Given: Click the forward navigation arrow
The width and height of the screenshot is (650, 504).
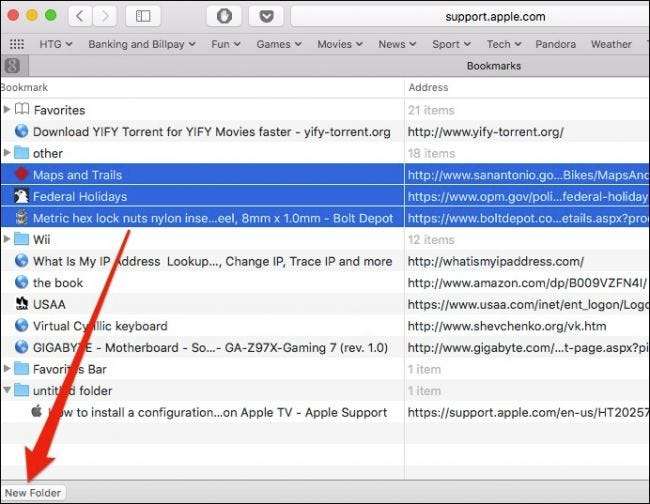Looking at the screenshot, I should point(104,16).
